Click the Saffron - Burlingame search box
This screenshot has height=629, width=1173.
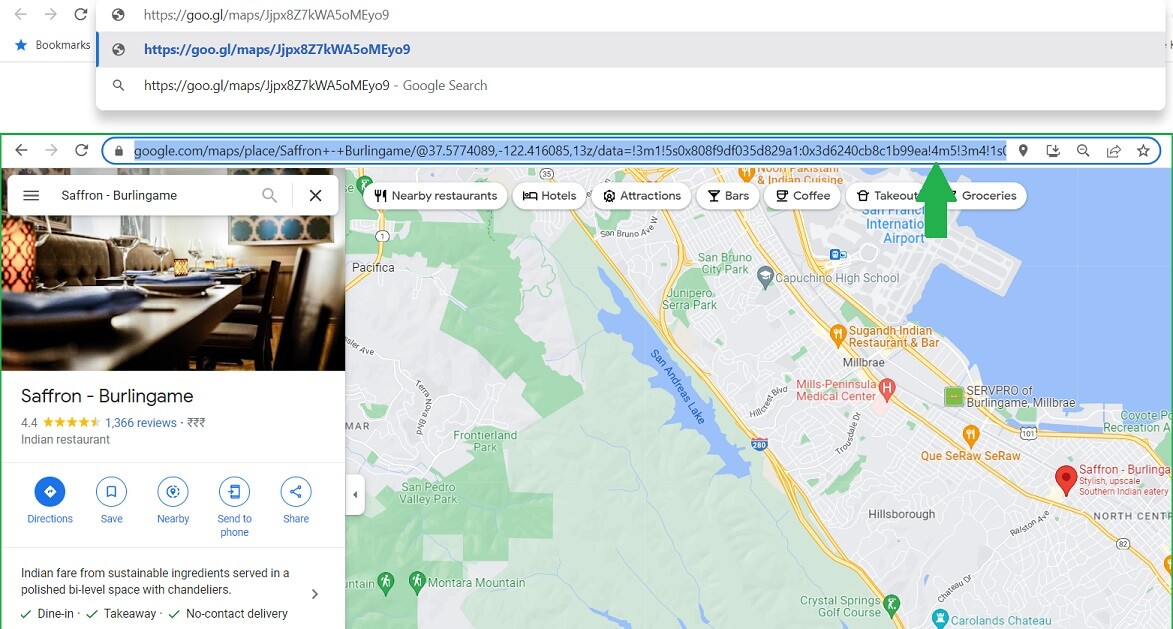[x=153, y=195]
